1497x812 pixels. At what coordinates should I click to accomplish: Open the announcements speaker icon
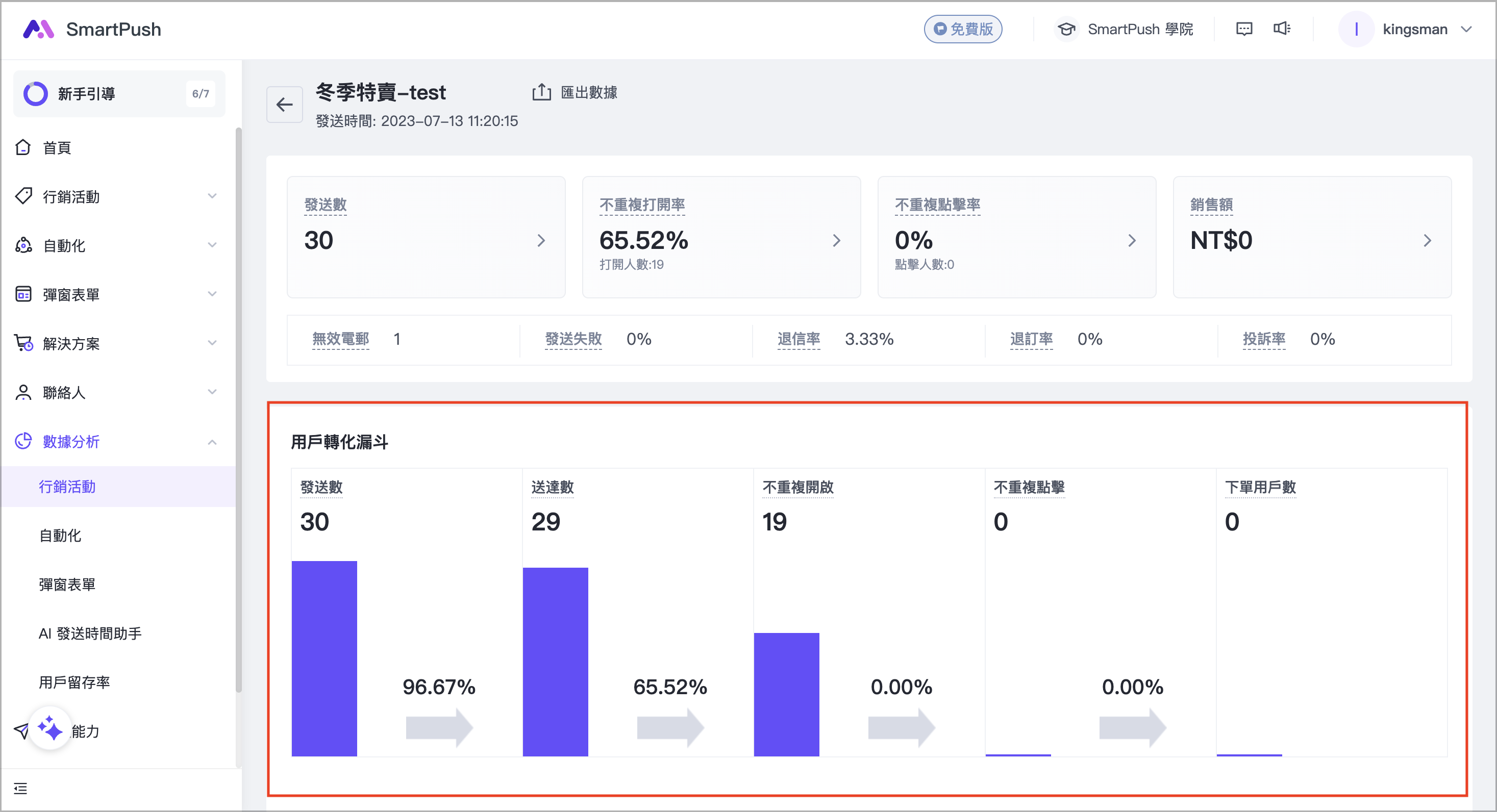(x=1281, y=29)
